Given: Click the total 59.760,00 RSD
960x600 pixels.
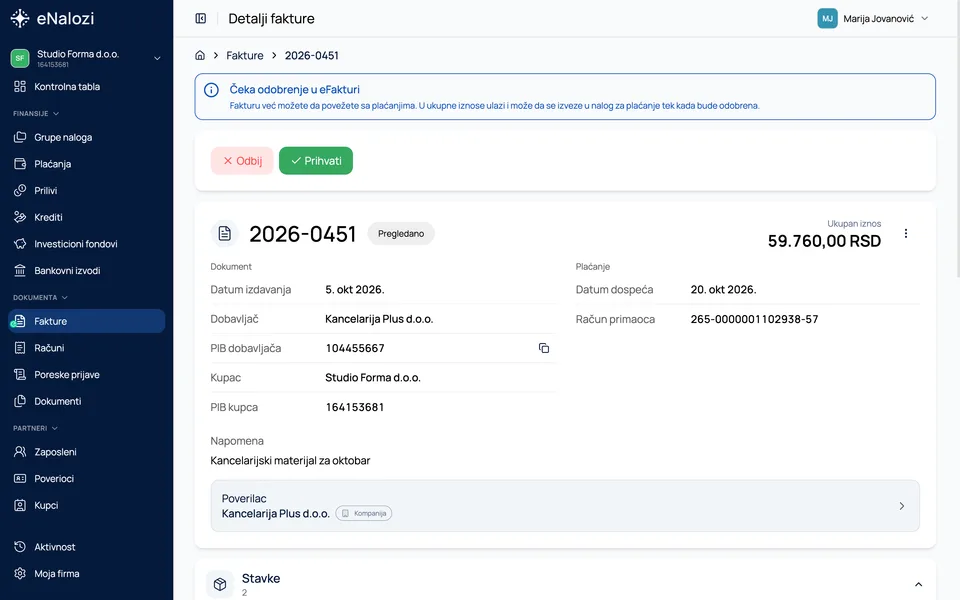Looking at the screenshot, I should (824, 241).
